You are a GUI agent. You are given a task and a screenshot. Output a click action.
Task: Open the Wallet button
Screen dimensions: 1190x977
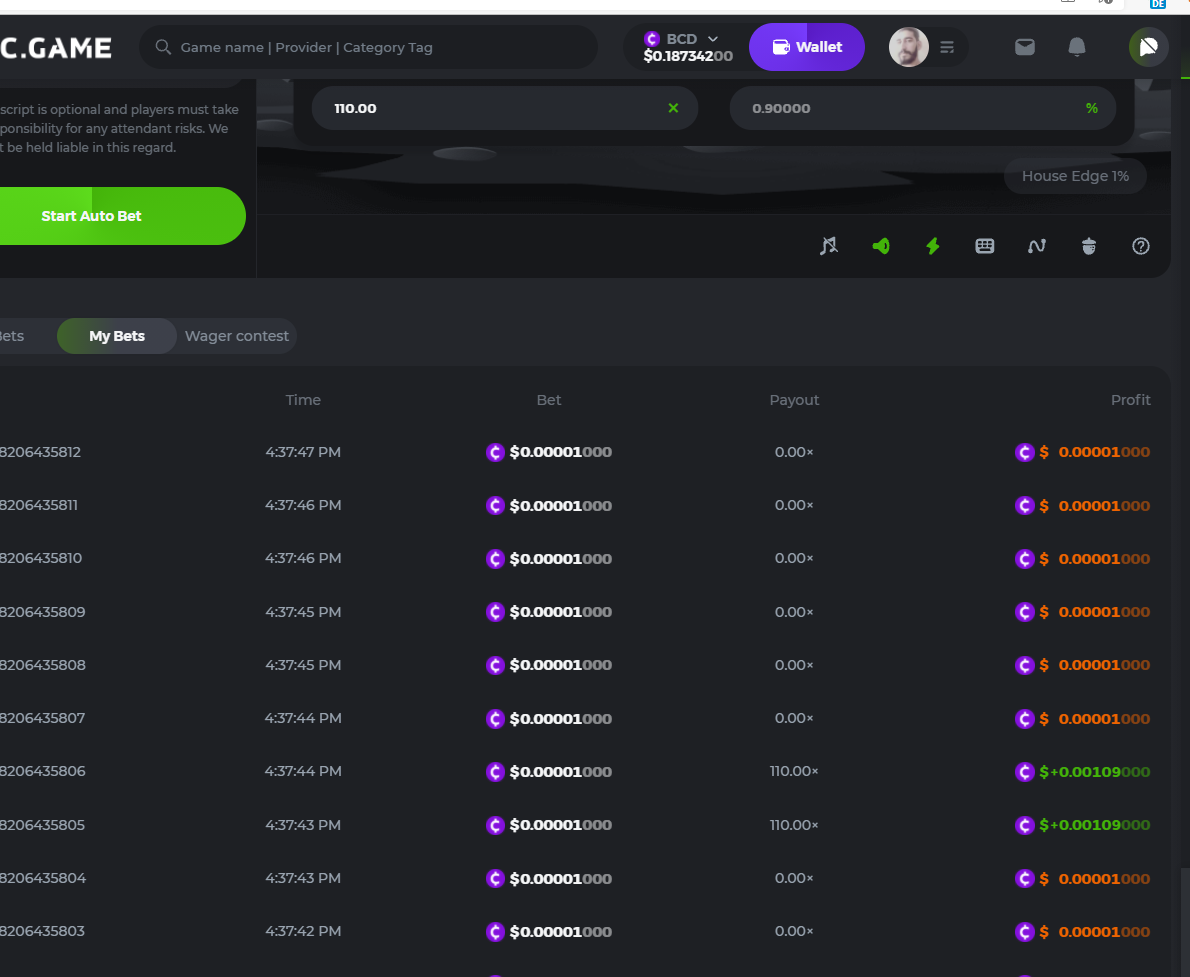(x=807, y=47)
